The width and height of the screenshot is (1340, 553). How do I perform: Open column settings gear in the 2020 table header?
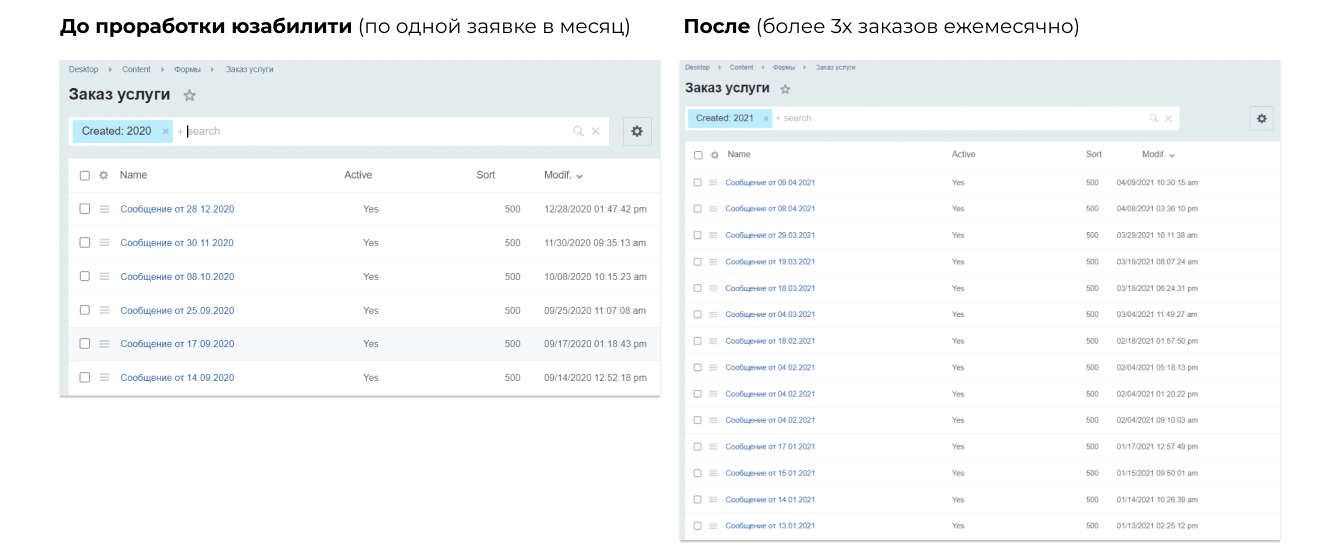[x=104, y=175]
